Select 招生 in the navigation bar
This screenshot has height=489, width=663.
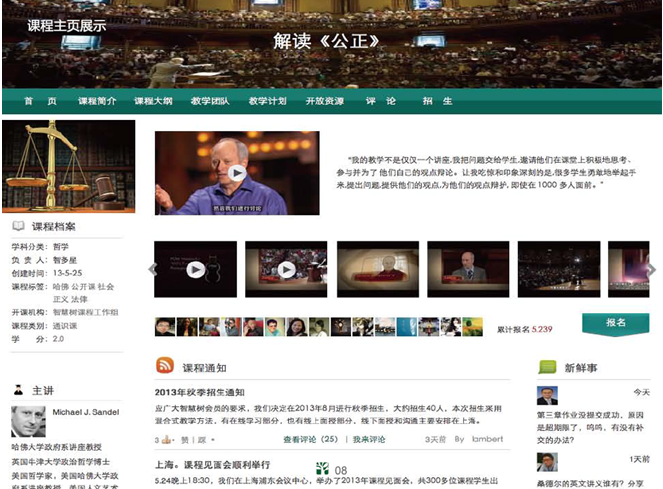coord(438,101)
